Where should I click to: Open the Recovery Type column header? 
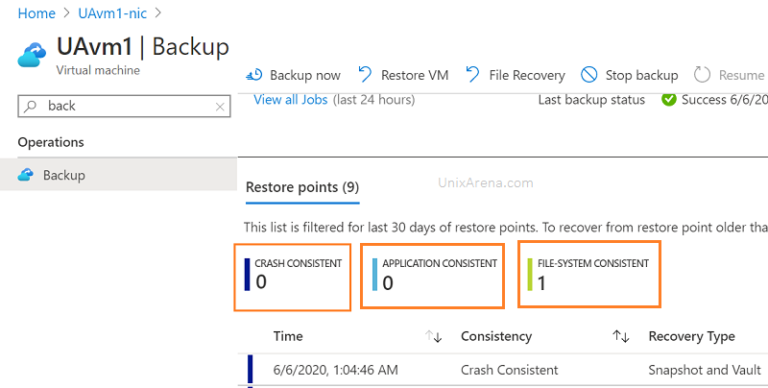[692, 337]
